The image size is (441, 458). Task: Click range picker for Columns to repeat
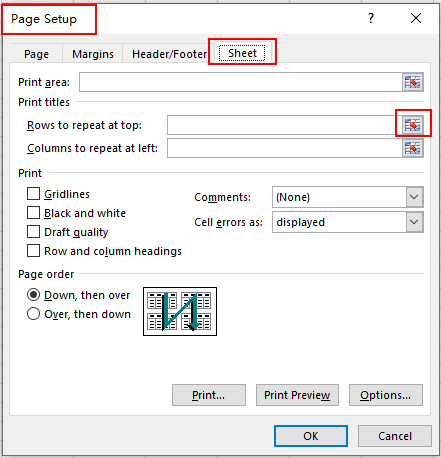tap(413, 148)
